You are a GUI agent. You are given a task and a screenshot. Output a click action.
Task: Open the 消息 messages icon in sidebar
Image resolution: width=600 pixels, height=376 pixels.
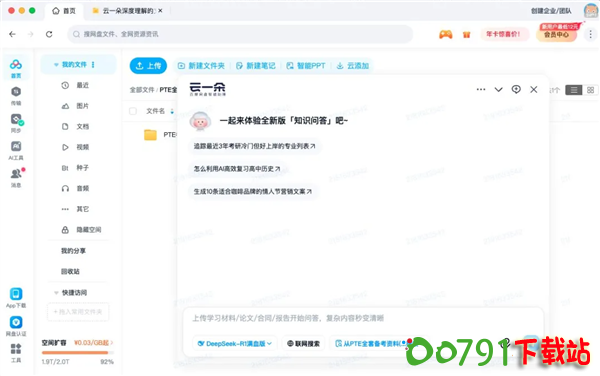[16, 177]
